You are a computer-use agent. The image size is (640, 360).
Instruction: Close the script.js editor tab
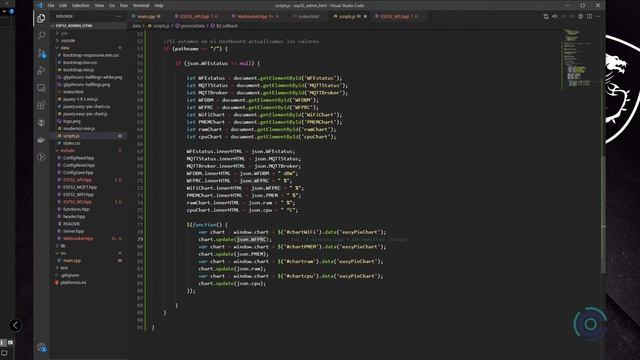click(x=365, y=16)
